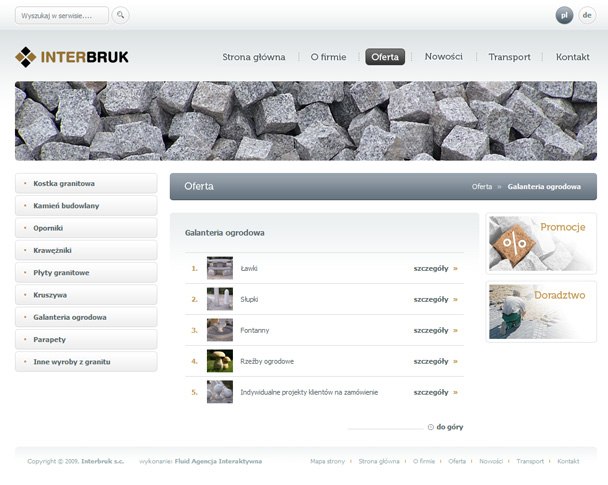View szczegóły for Słupki

point(435,299)
